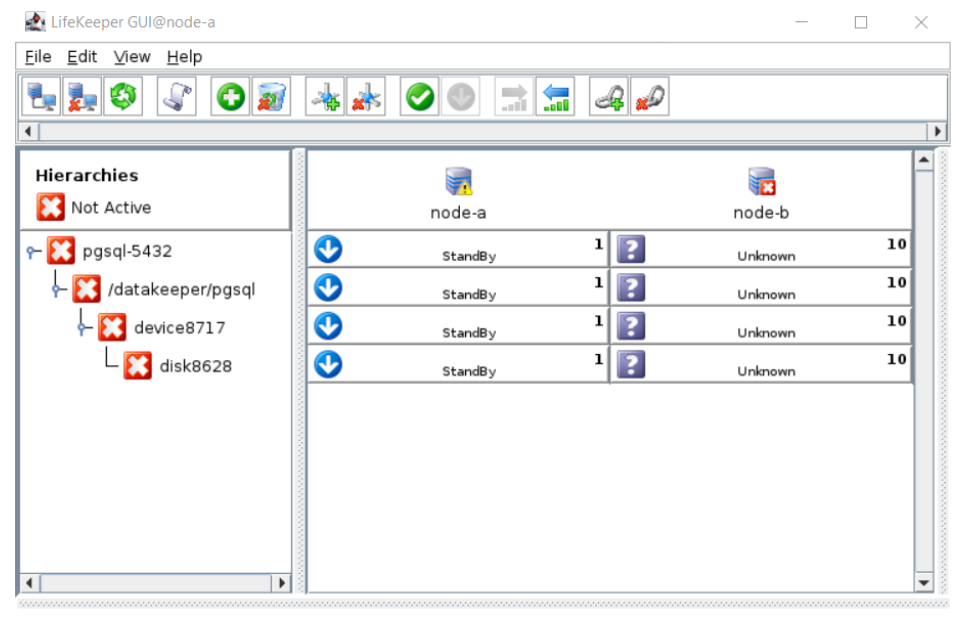Click the Connect to server toolbar icon
The width and height of the screenshot is (970, 628).
pyautogui.click(x=41, y=97)
